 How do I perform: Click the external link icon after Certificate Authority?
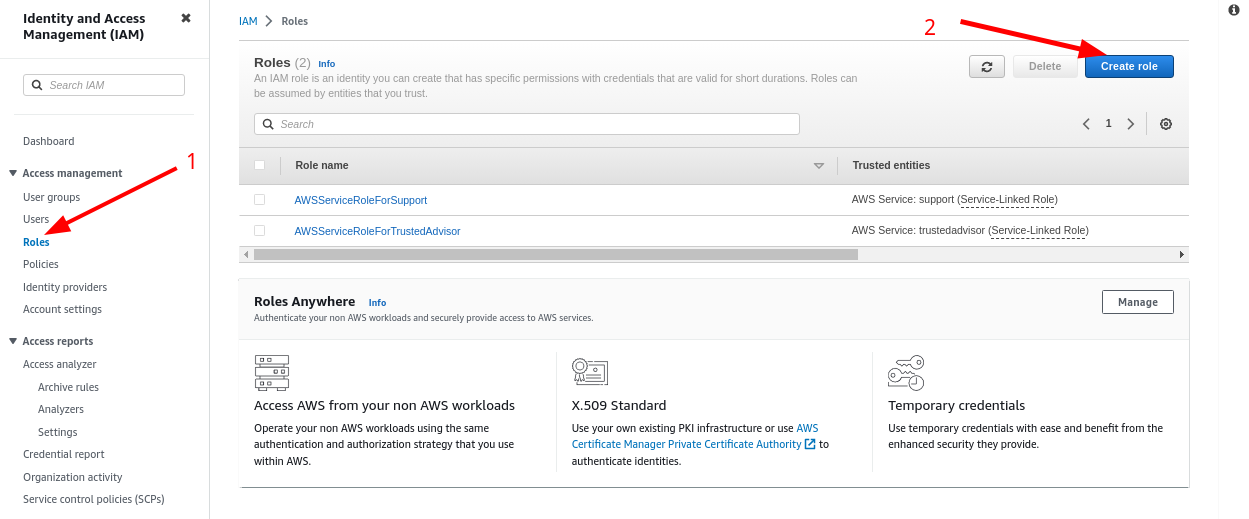tap(810, 444)
